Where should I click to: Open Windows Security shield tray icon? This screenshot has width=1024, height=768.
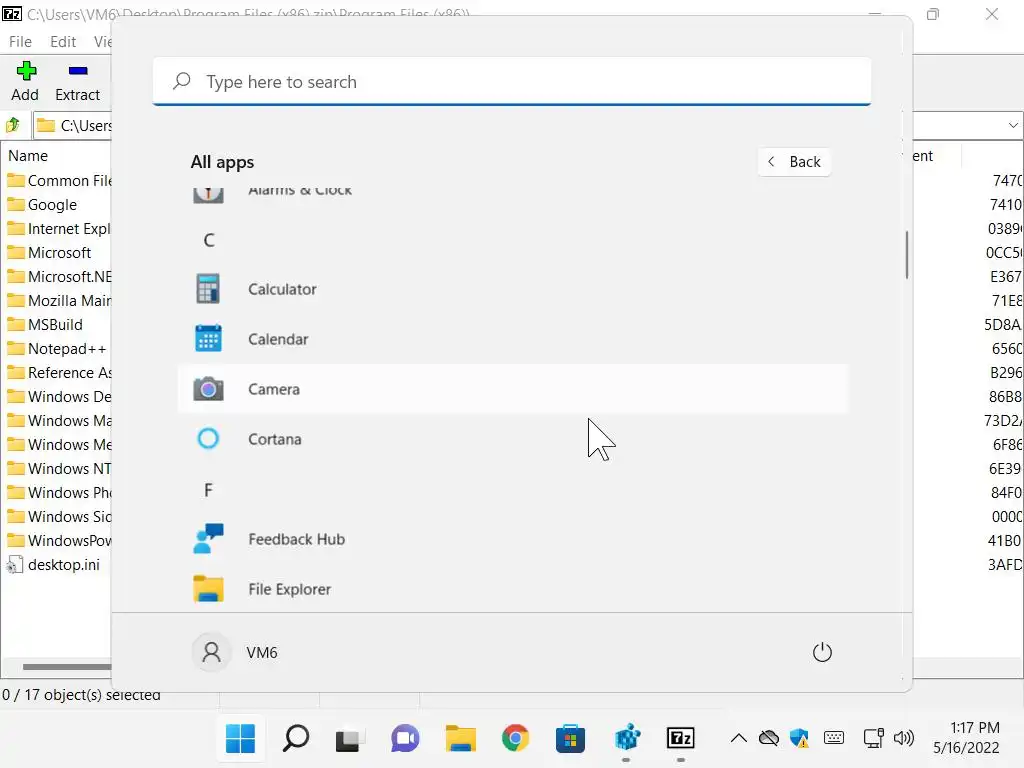pos(799,739)
